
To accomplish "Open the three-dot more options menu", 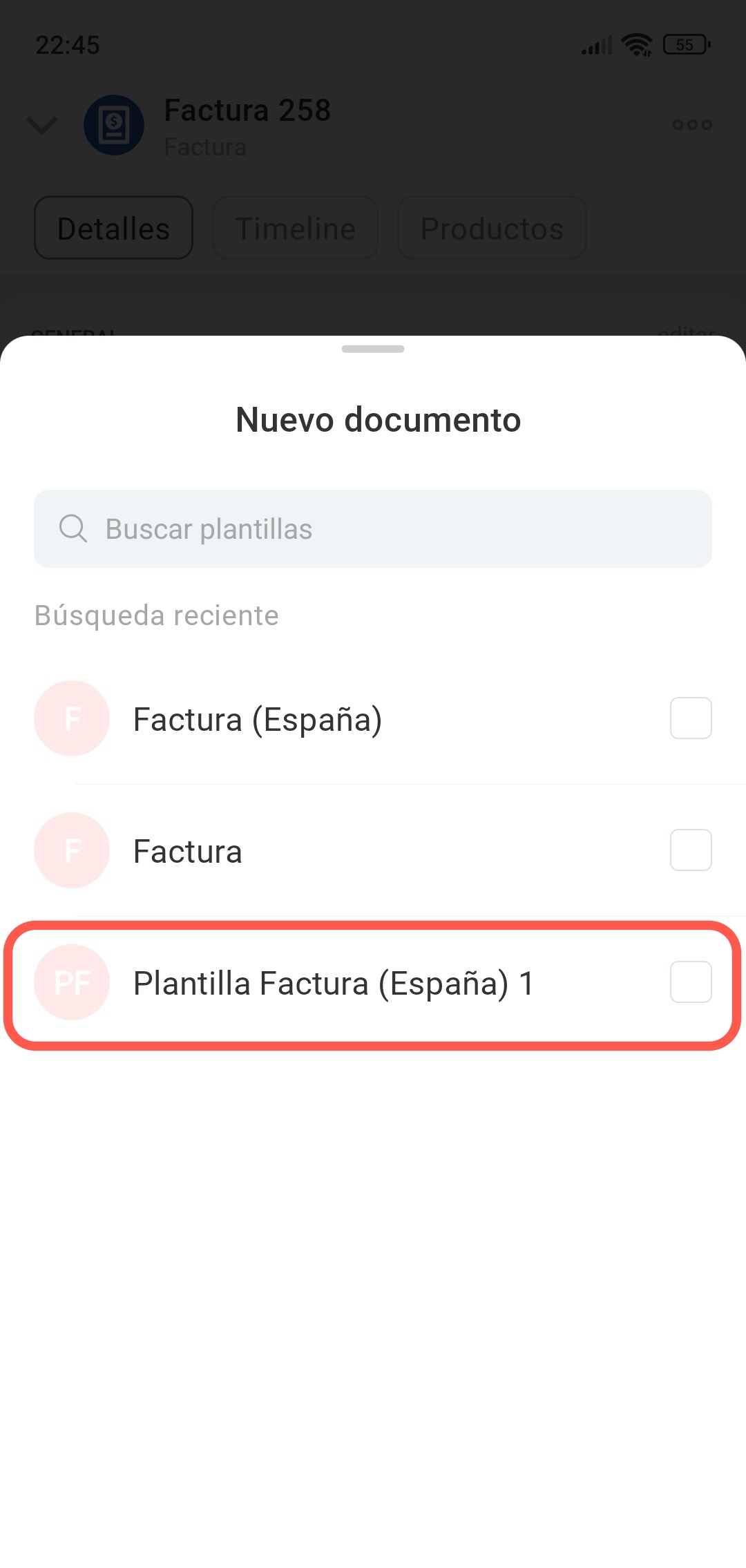I will 691,125.
